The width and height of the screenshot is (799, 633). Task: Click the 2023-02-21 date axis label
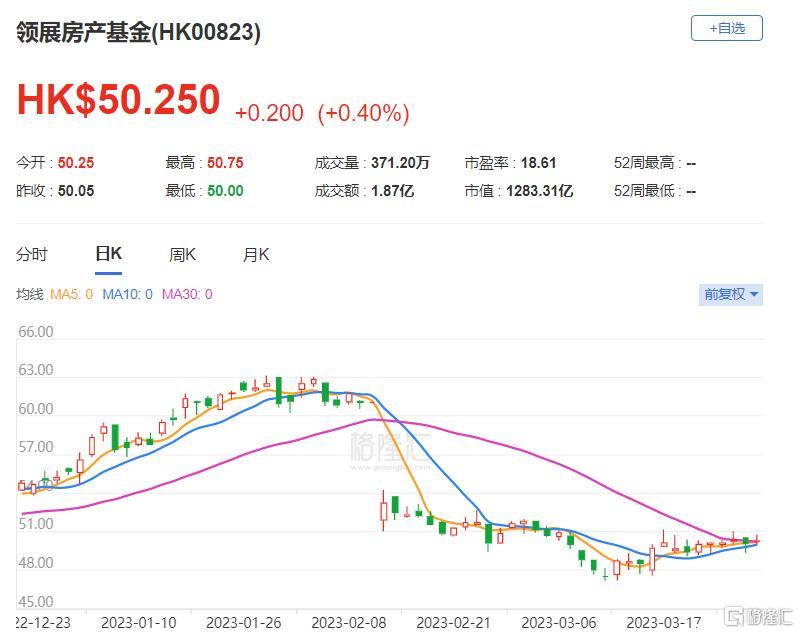pyautogui.click(x=454, y=623)
